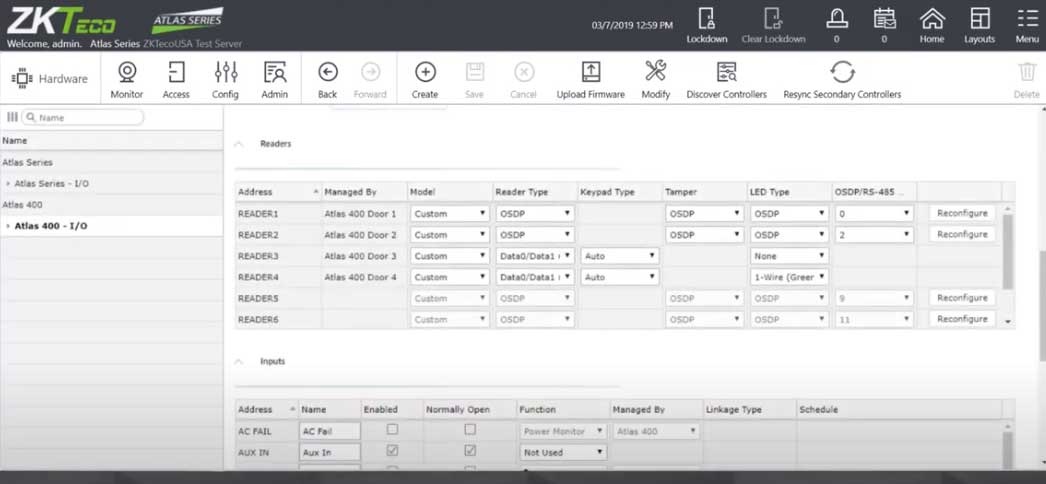The height and width of the screenshot is (484, 1046).
Task: Open READER3 Keypad Type dropdown
Action: [620, 256]
